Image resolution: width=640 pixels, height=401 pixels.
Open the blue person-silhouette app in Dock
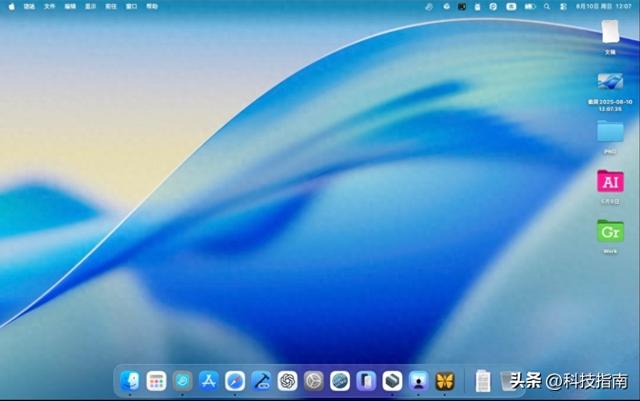[418, 381]
